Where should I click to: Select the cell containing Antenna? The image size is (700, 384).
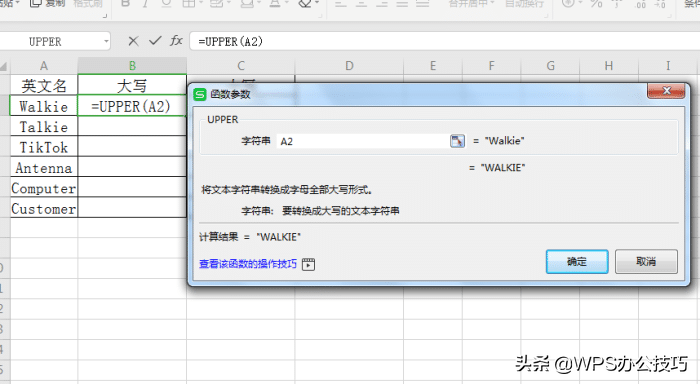(44, 167)
